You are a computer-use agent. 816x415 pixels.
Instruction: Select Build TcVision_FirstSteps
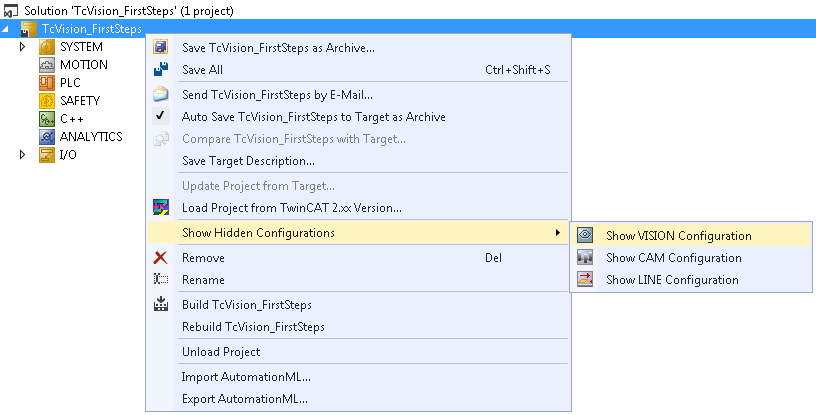358,305
